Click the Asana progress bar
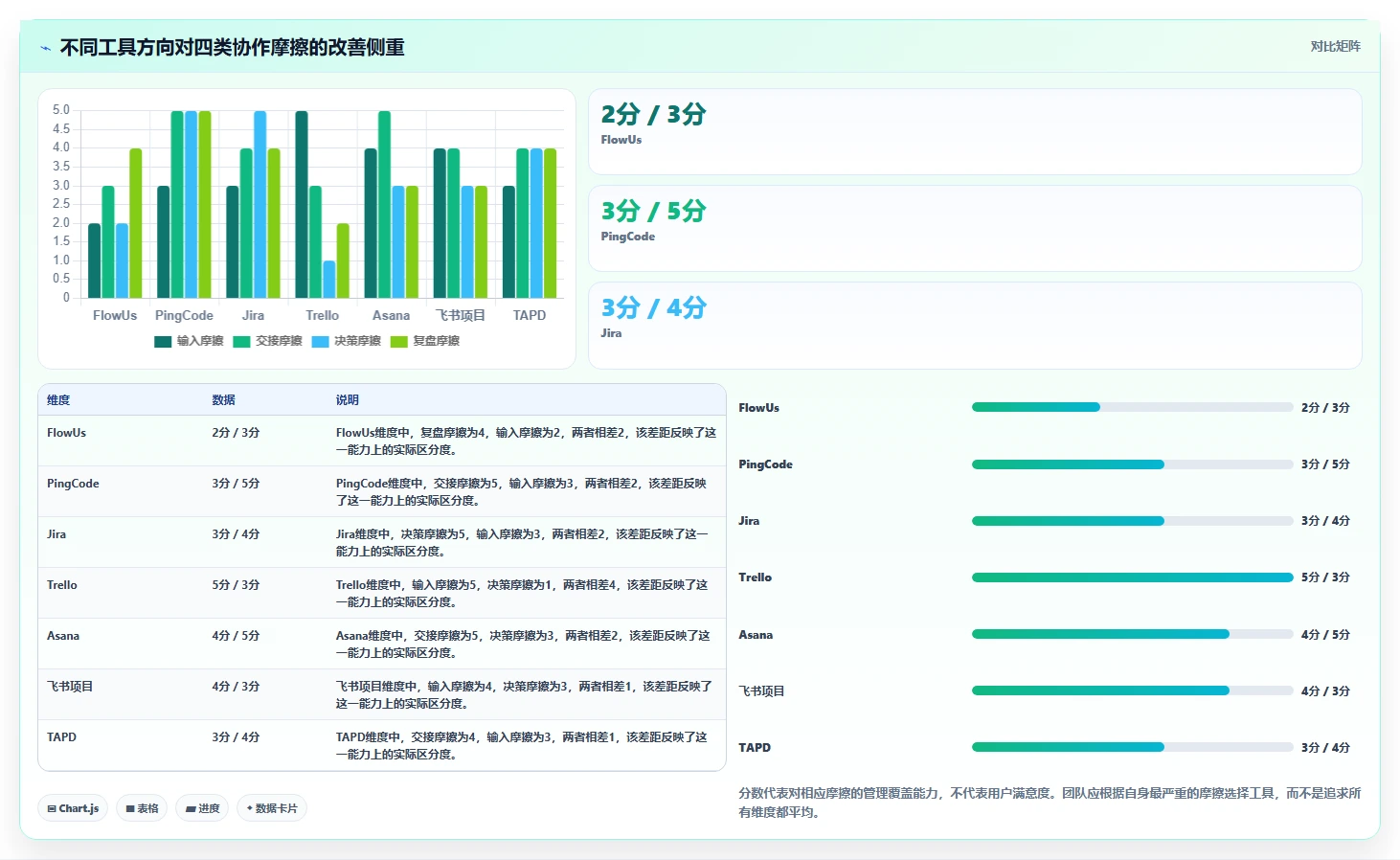 [1132, 634]
